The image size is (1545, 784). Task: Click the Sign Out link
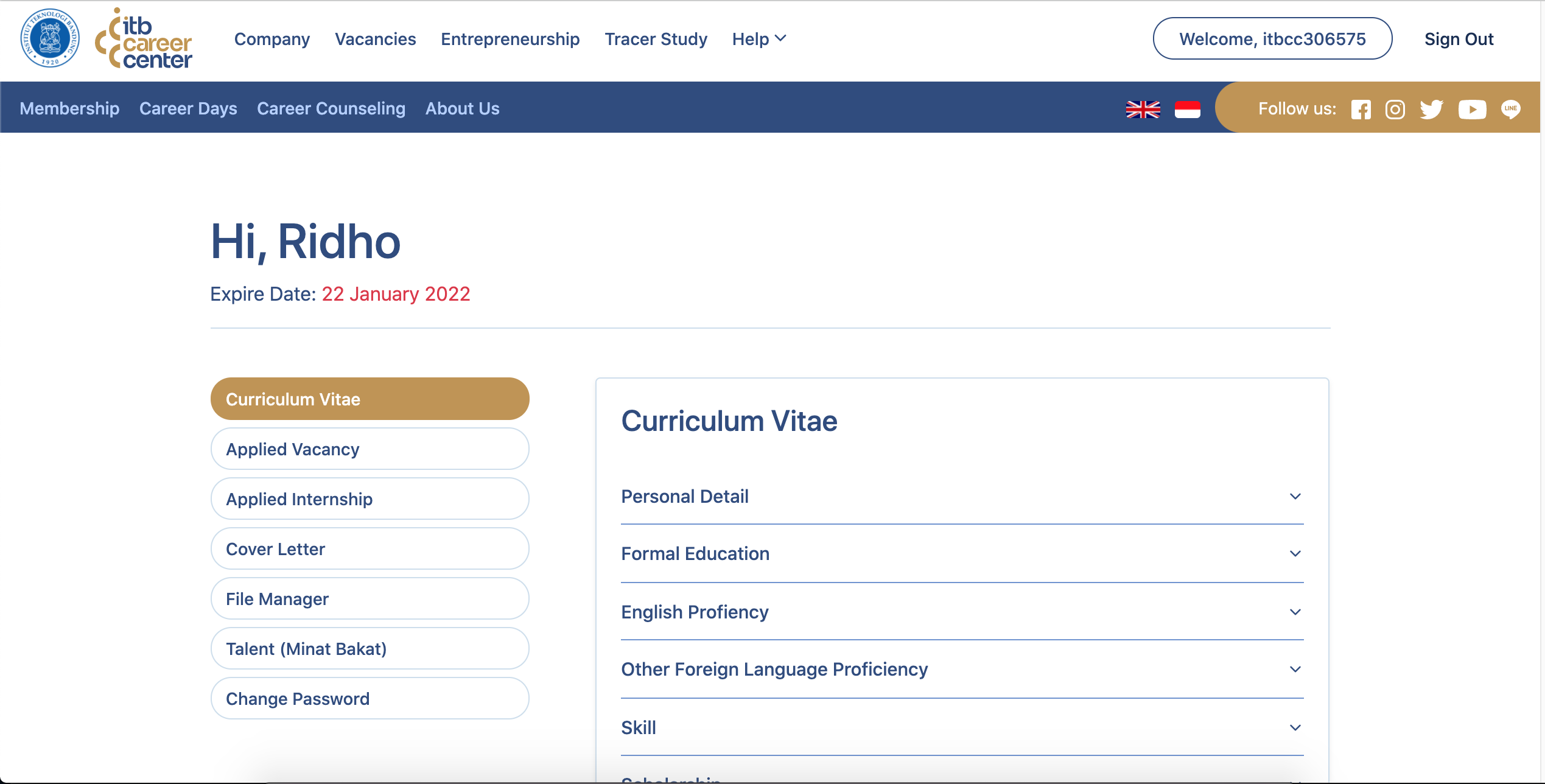click(1459, 39)
